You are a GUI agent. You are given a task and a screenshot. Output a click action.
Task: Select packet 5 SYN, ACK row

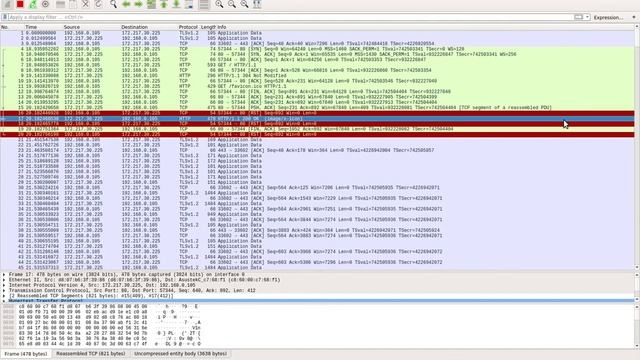(317, 54)
